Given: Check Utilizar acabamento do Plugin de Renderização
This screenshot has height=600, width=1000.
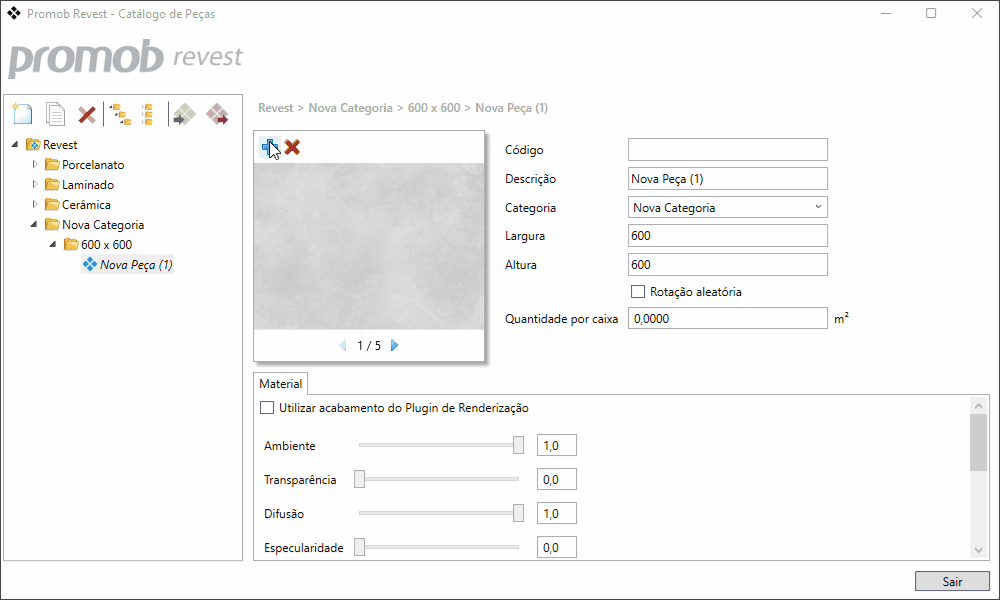Looking at the screenshot, I should click(x=267, y=408).
